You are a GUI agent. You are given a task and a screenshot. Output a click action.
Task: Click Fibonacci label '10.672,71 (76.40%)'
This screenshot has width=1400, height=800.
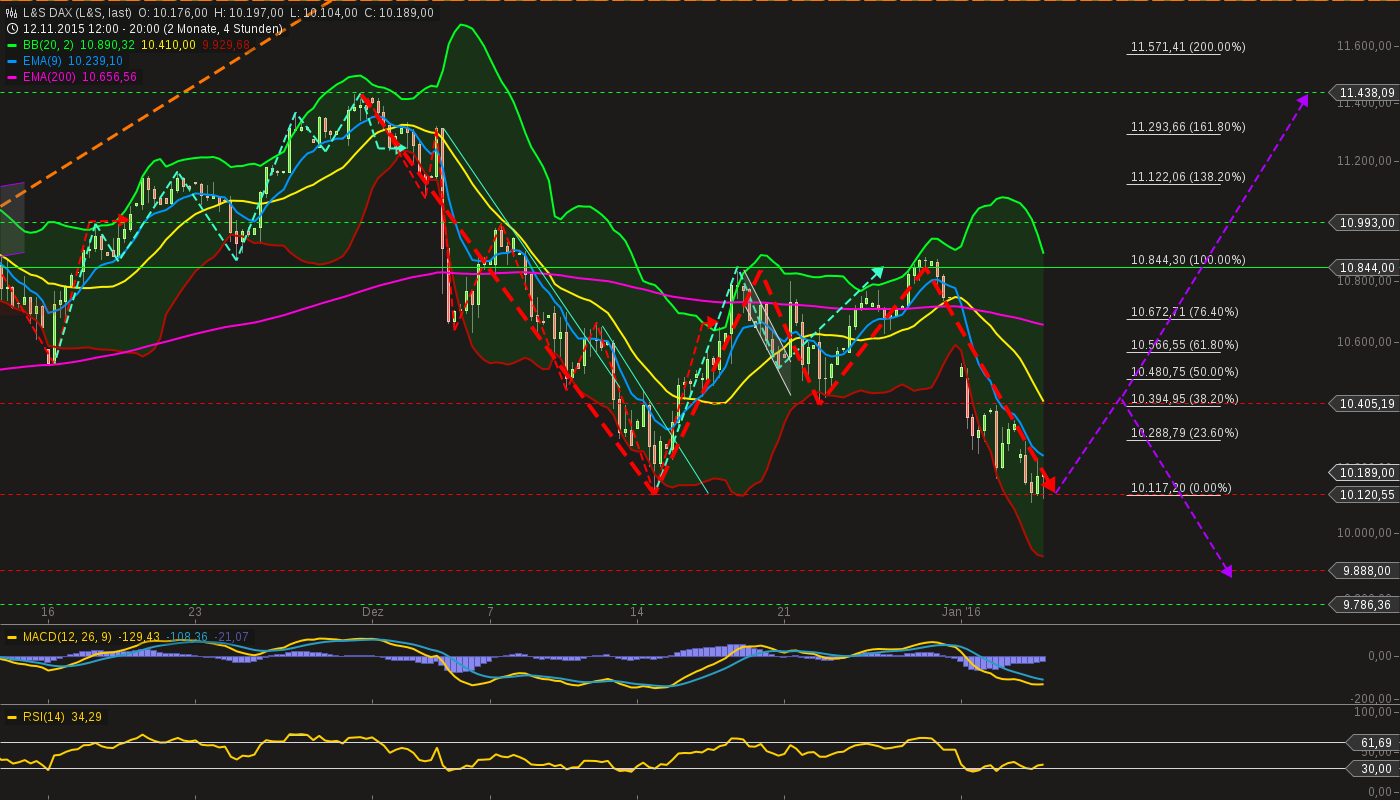[1185, 312]
